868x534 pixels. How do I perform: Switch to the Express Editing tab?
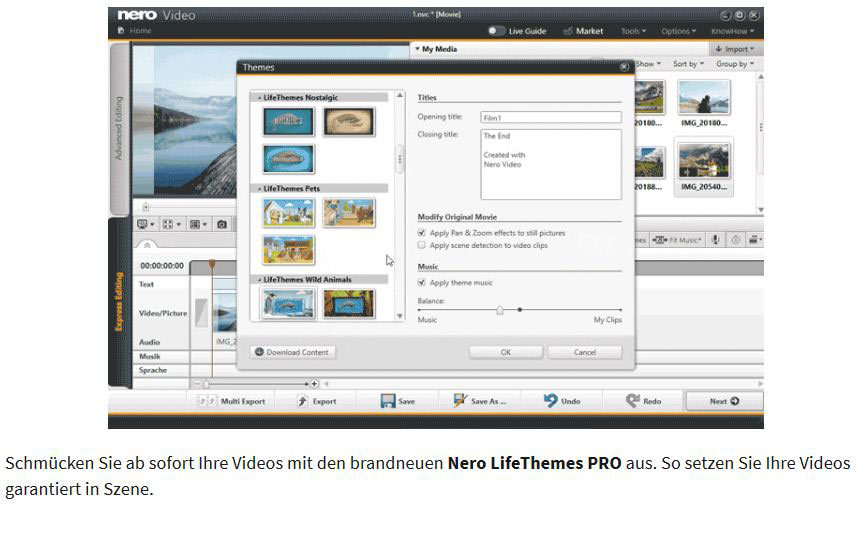pos(119,302)
